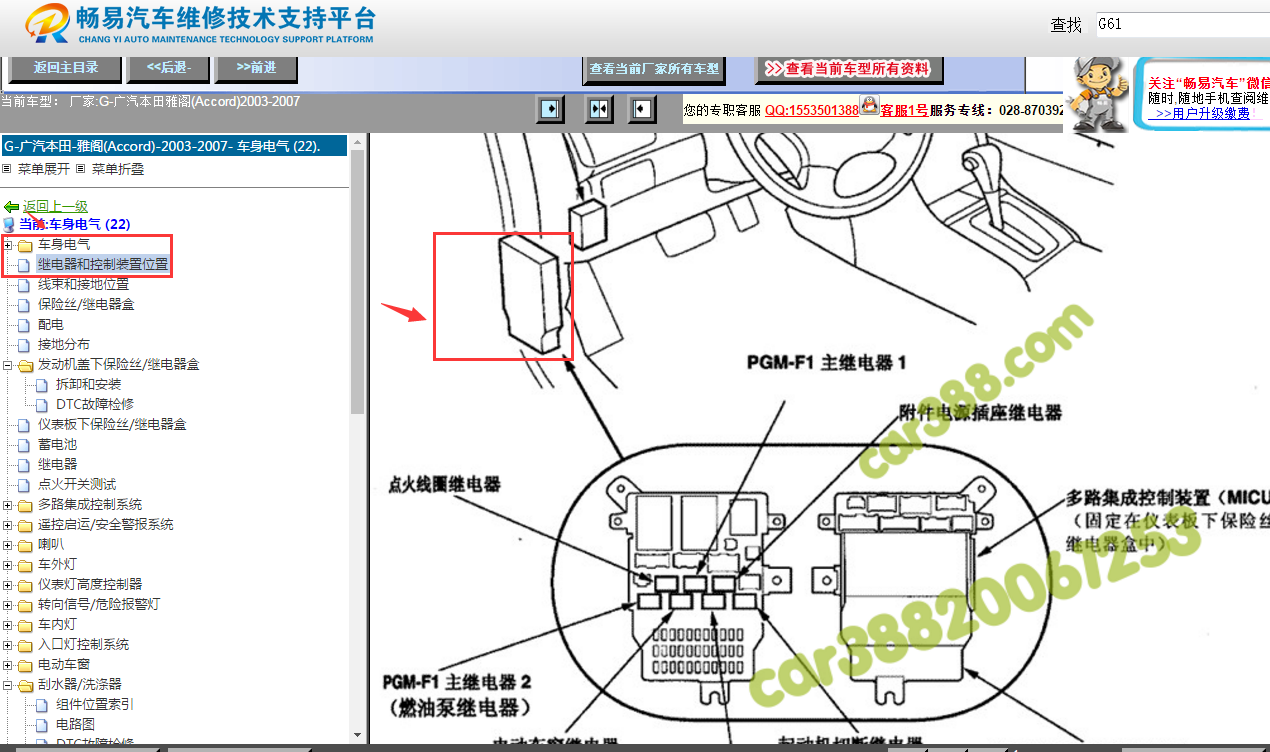Expand the 转向信号/危险报警灯 node
Viewport: 1270px width, 752px height.
[8, 605]
